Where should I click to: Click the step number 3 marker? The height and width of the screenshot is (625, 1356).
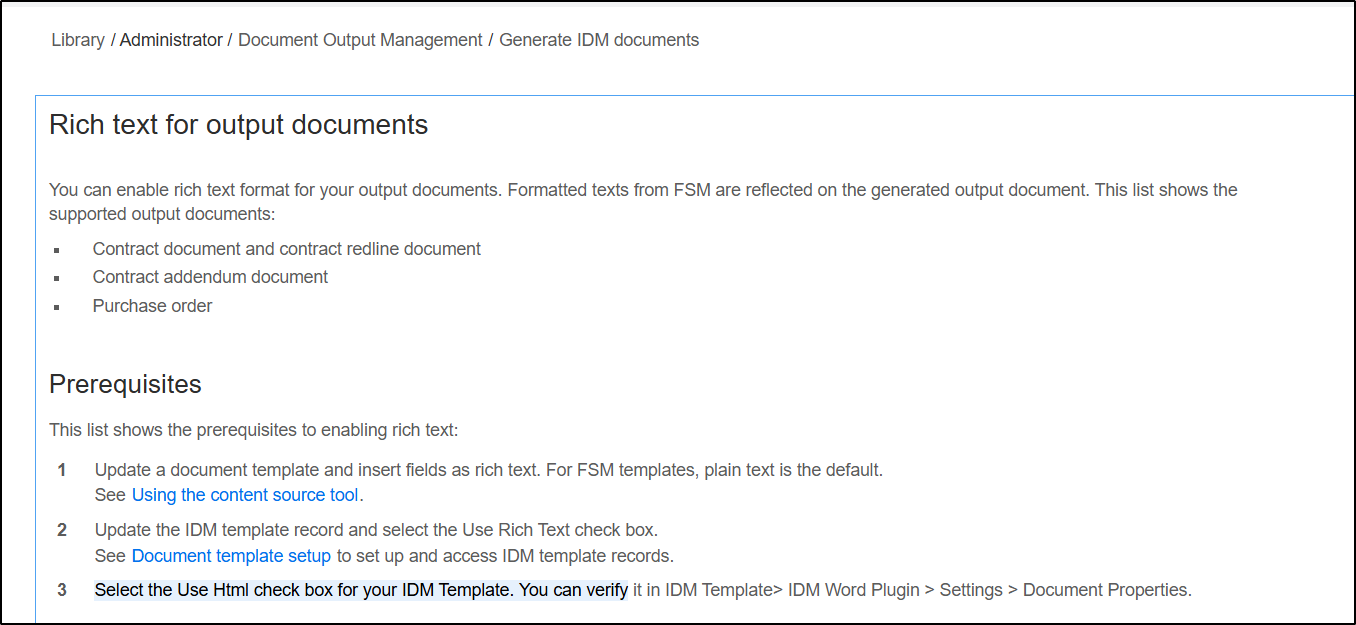point(62,590)
